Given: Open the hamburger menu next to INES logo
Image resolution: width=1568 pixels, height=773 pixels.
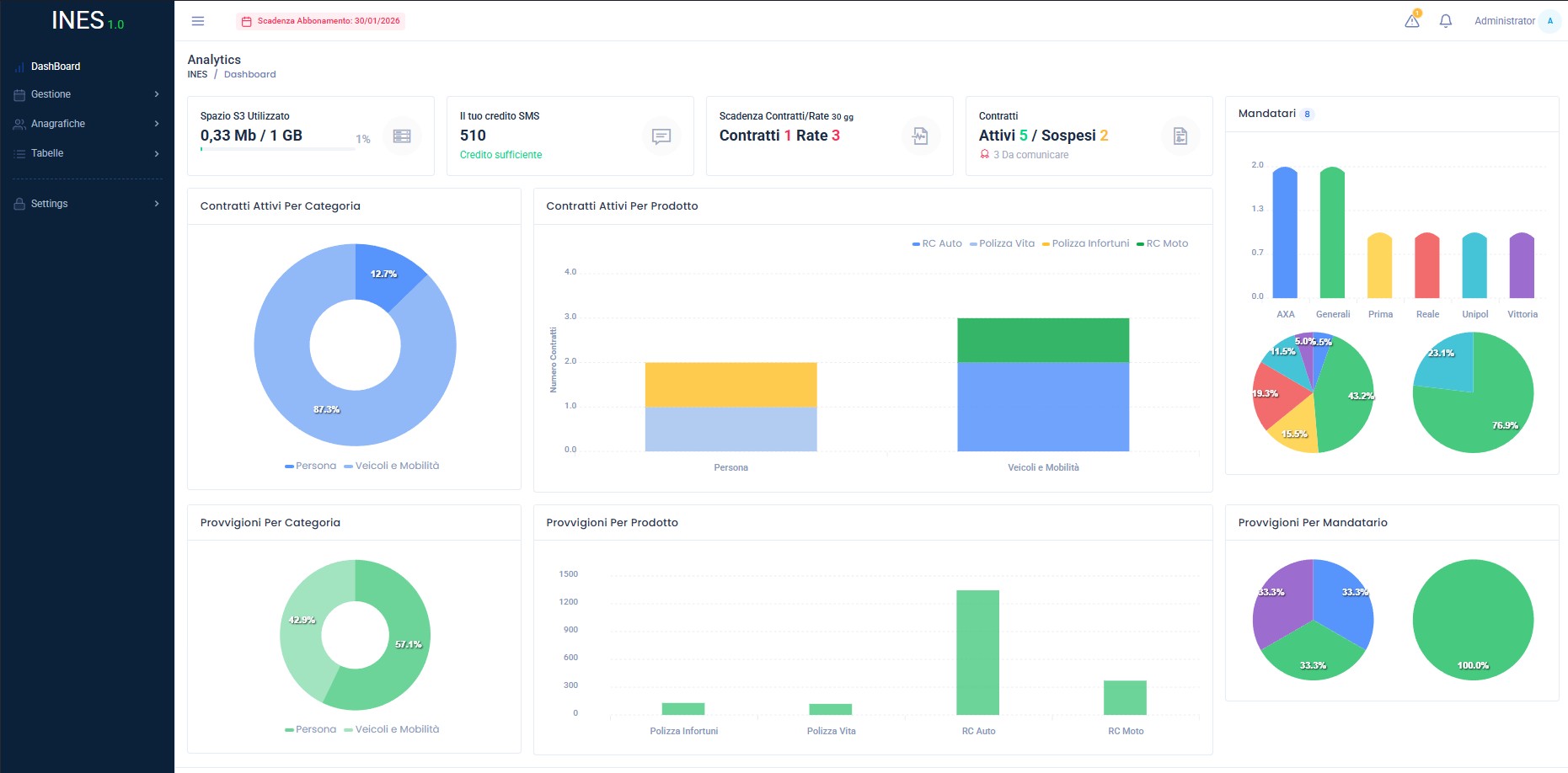Looking at the screenshot, I should click(x=197, y=21).
